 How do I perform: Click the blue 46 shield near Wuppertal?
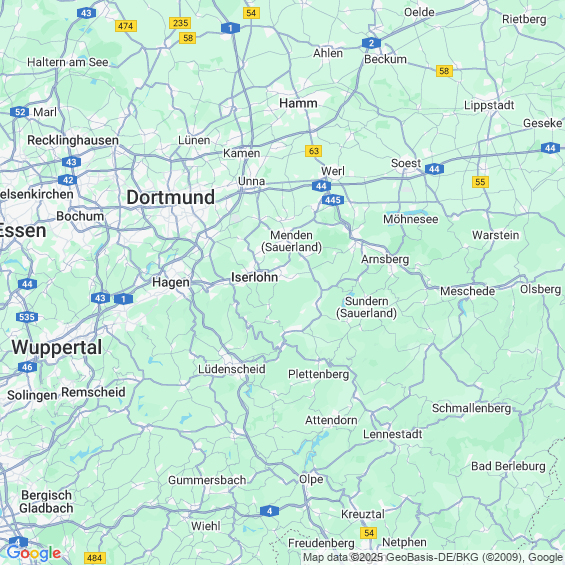point(27,367)
